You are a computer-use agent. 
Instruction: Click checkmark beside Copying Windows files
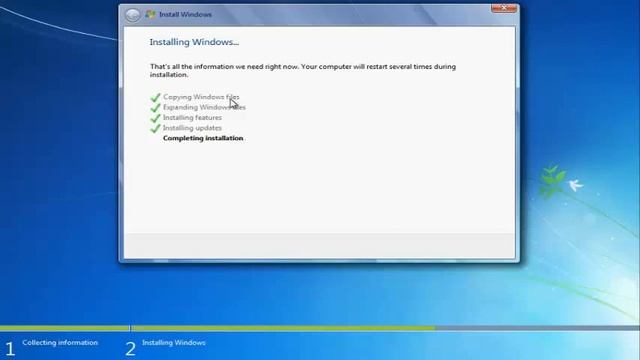click(x=155, y=98)
